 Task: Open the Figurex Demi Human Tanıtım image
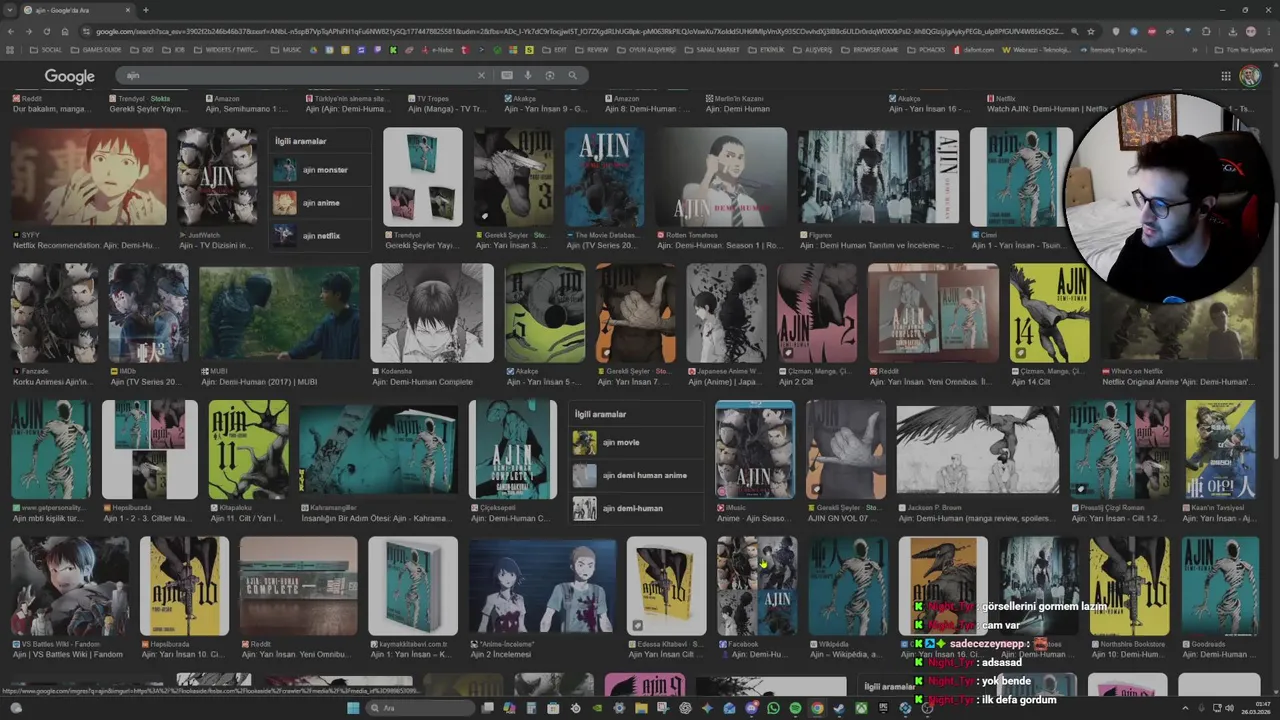pos(878,177)
